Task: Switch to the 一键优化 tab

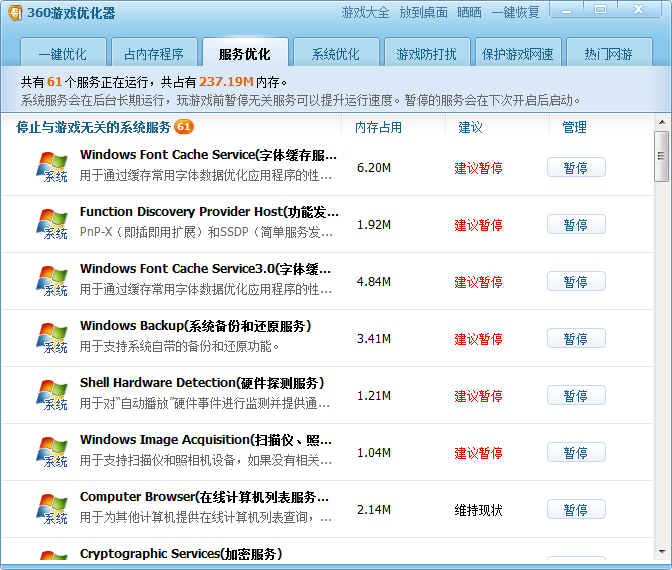Action: click(63, 54)
